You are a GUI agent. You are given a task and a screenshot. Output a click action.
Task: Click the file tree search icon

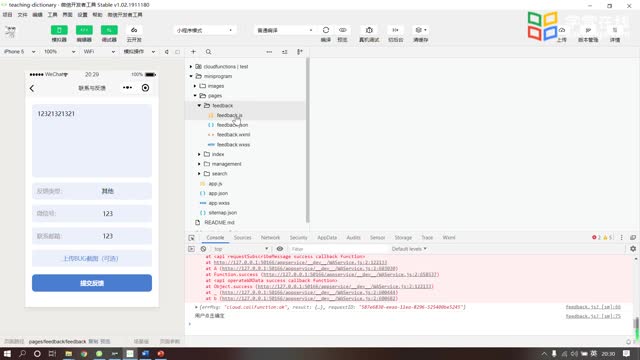209,52
